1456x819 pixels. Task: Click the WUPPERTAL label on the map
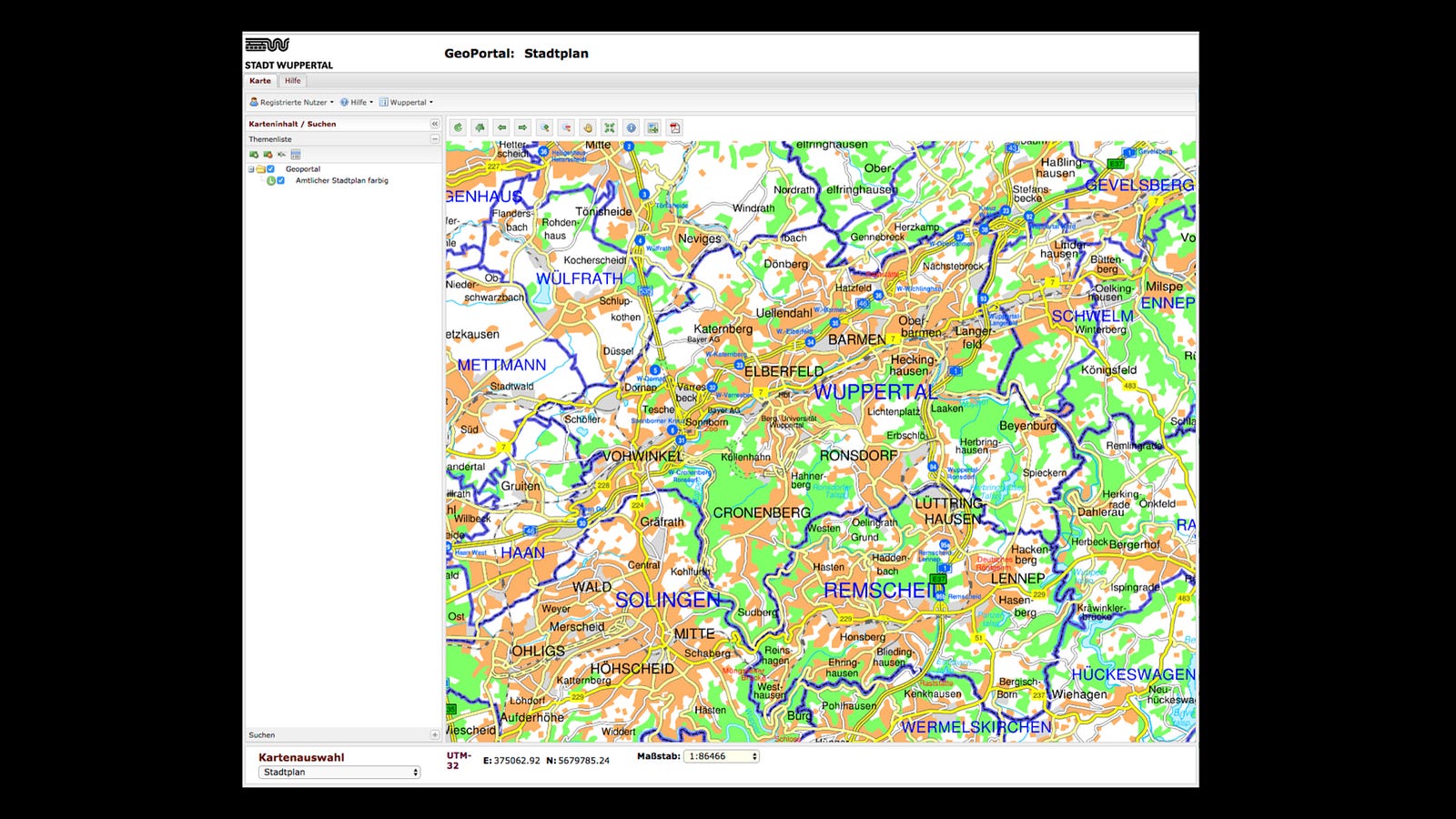(x=875, y=392)
